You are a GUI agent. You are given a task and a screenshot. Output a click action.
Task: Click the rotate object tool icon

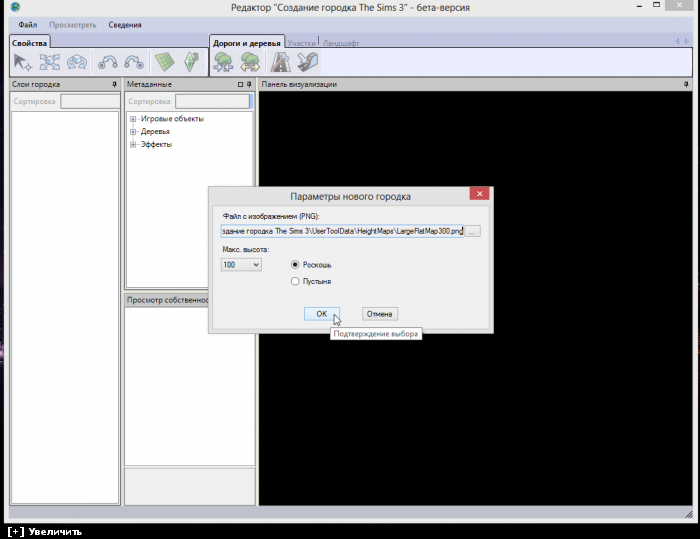[x=78, y=62]
